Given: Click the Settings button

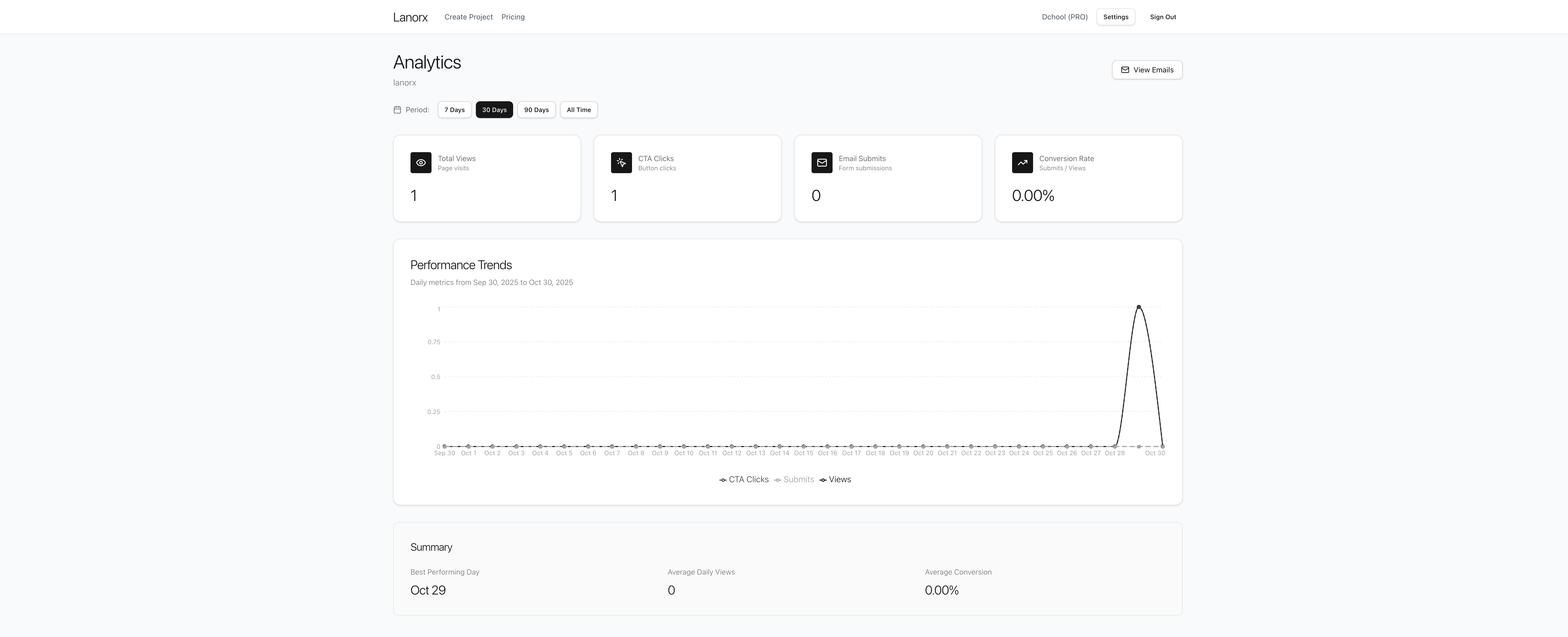Looking at the screenshot, I should [x=1116, y=17].
